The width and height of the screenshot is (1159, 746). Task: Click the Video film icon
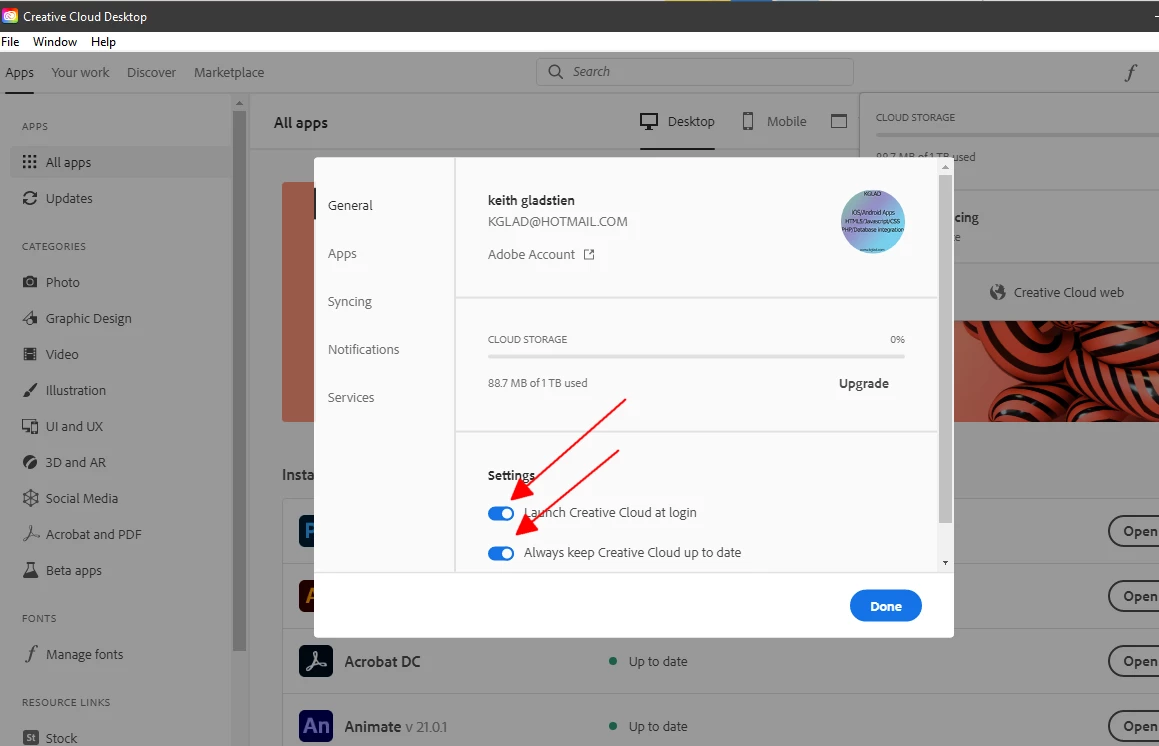[30, 354]
